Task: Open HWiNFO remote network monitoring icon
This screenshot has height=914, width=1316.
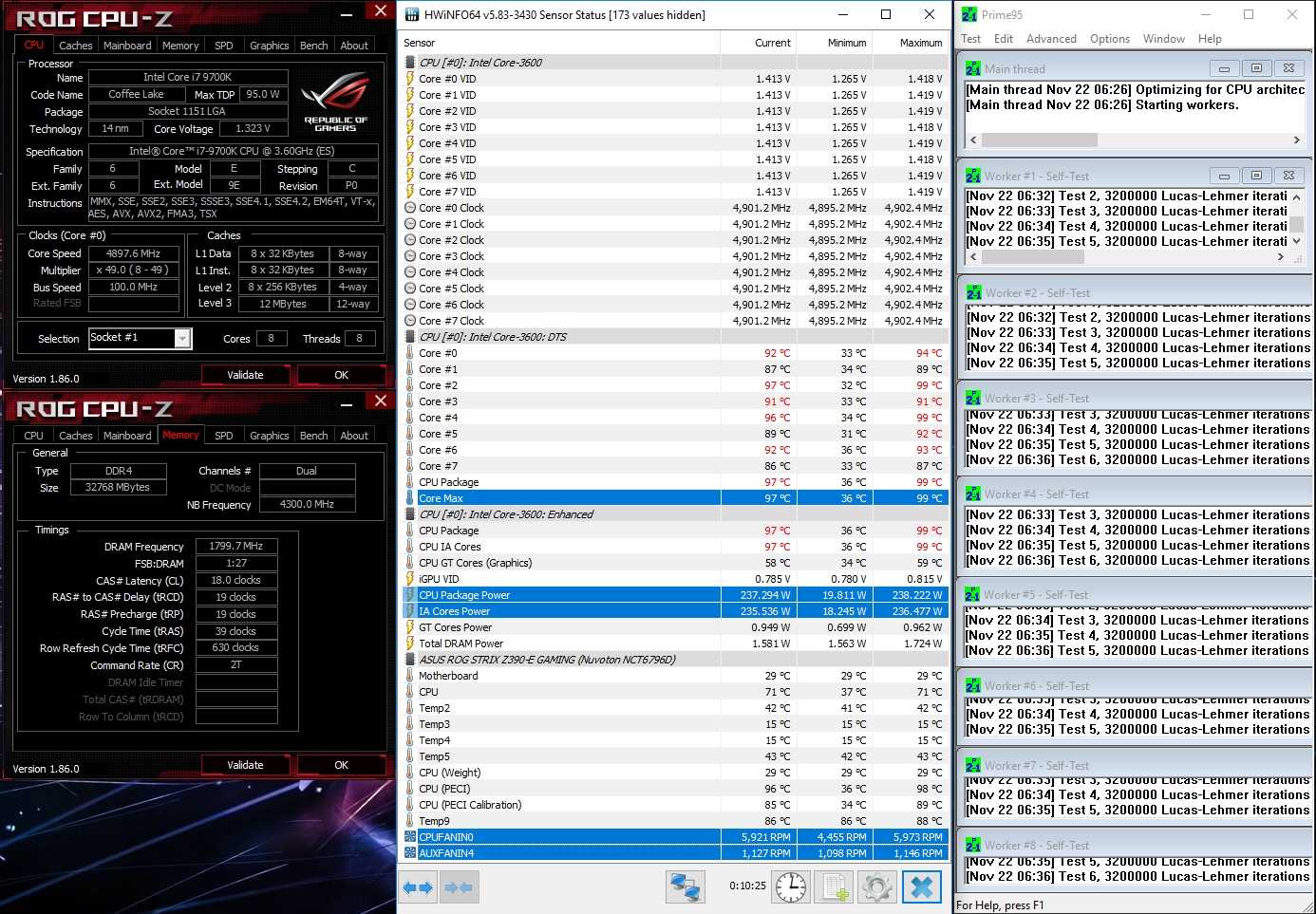Action: click(685, 887)
